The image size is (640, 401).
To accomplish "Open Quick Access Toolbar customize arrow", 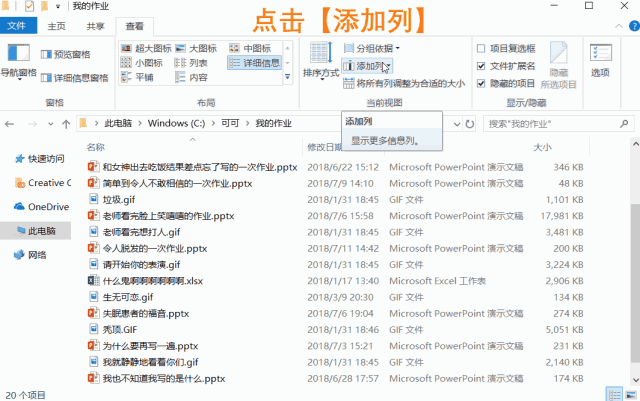I will pyautogui.click(x=58, y=6).
